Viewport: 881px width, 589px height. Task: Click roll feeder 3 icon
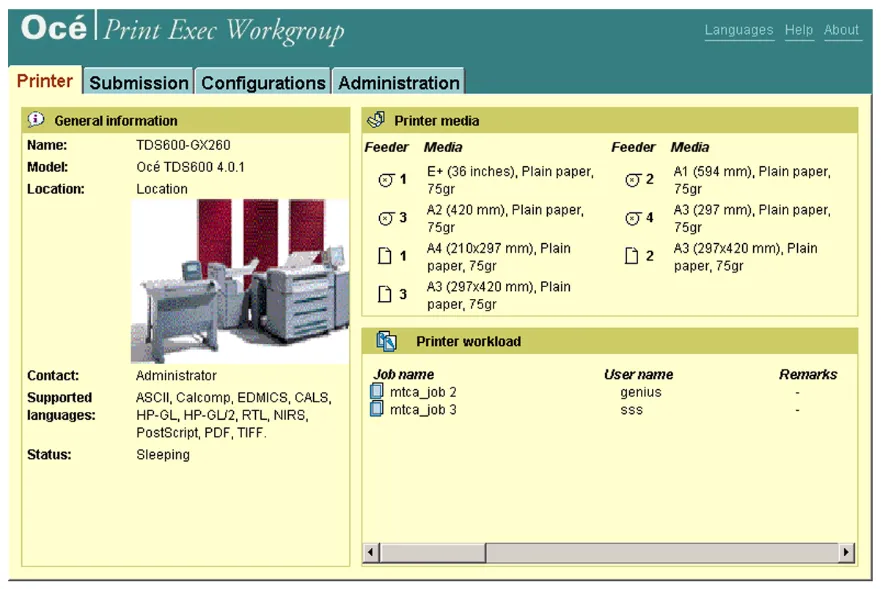point(386,218)
